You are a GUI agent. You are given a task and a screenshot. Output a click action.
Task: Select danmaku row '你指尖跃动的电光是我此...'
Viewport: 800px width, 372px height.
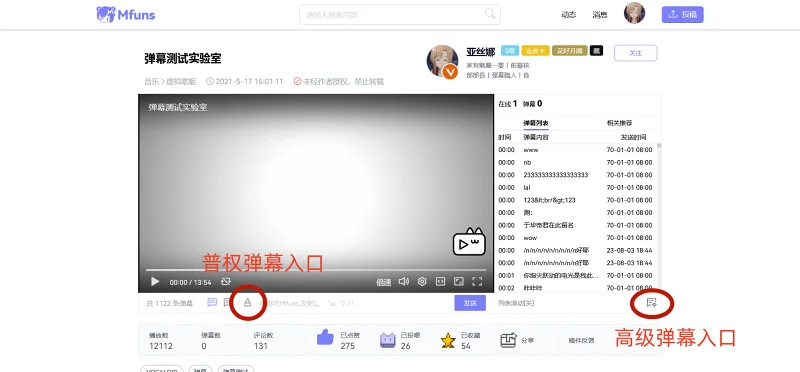[x=576, y=276]
